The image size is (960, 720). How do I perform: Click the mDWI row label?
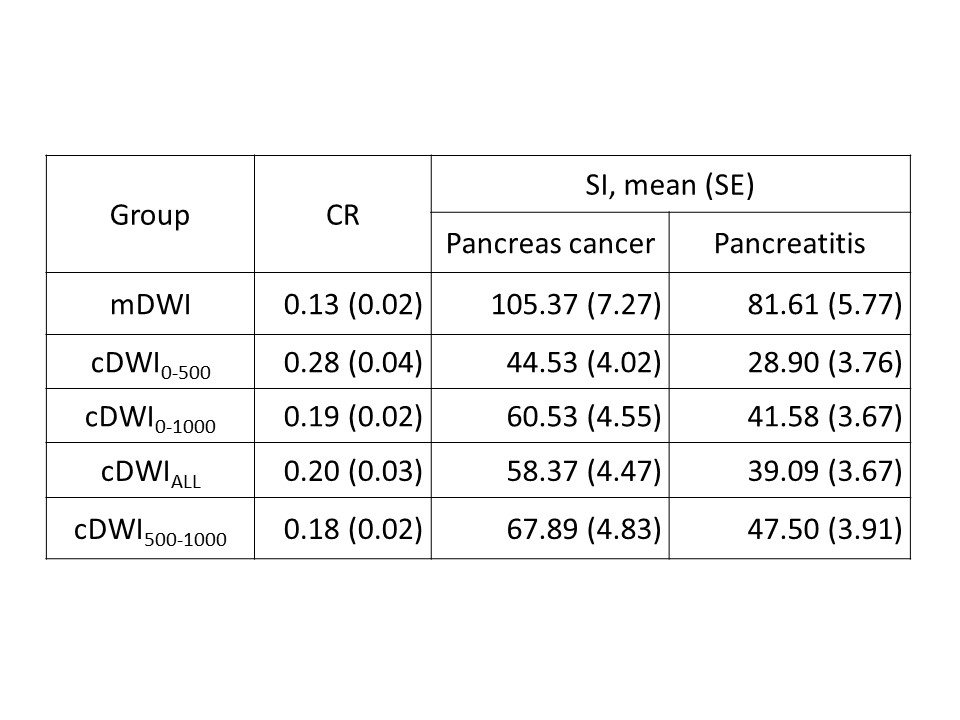point(150,304)
